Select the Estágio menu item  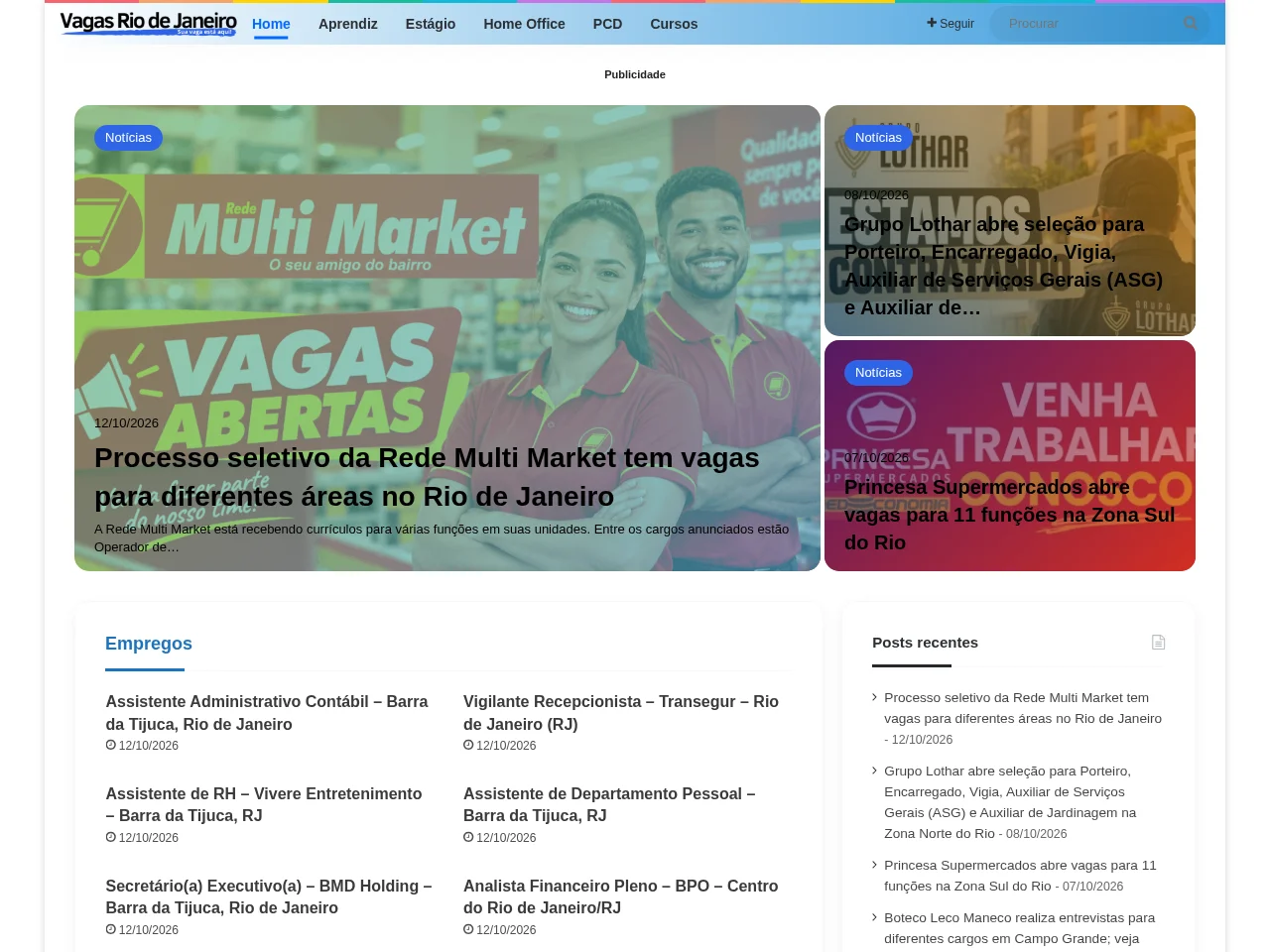pyautogui.click(x=431, y=24)
